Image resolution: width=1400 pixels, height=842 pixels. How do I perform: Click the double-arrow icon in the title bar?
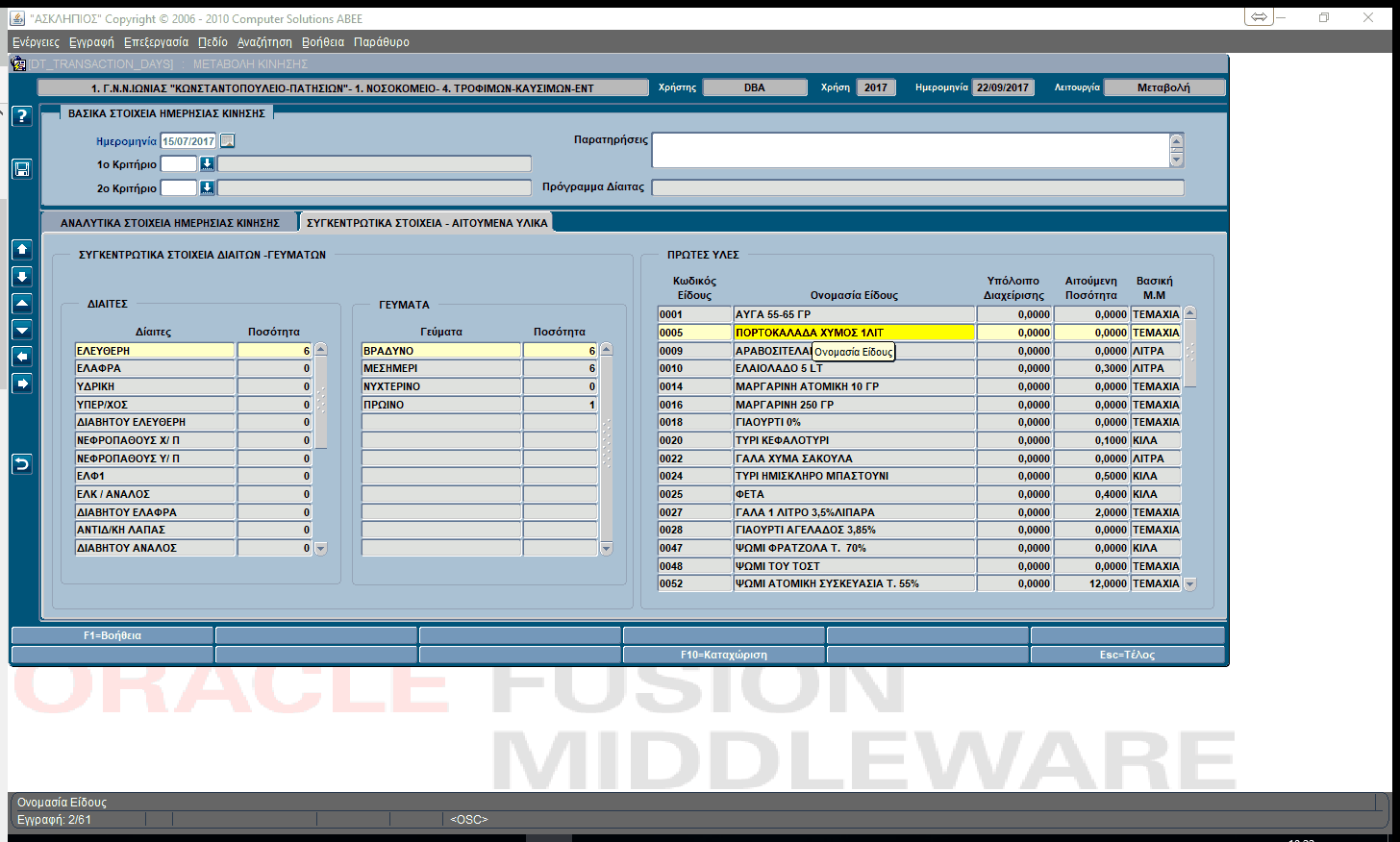(x=1259, y=17)
